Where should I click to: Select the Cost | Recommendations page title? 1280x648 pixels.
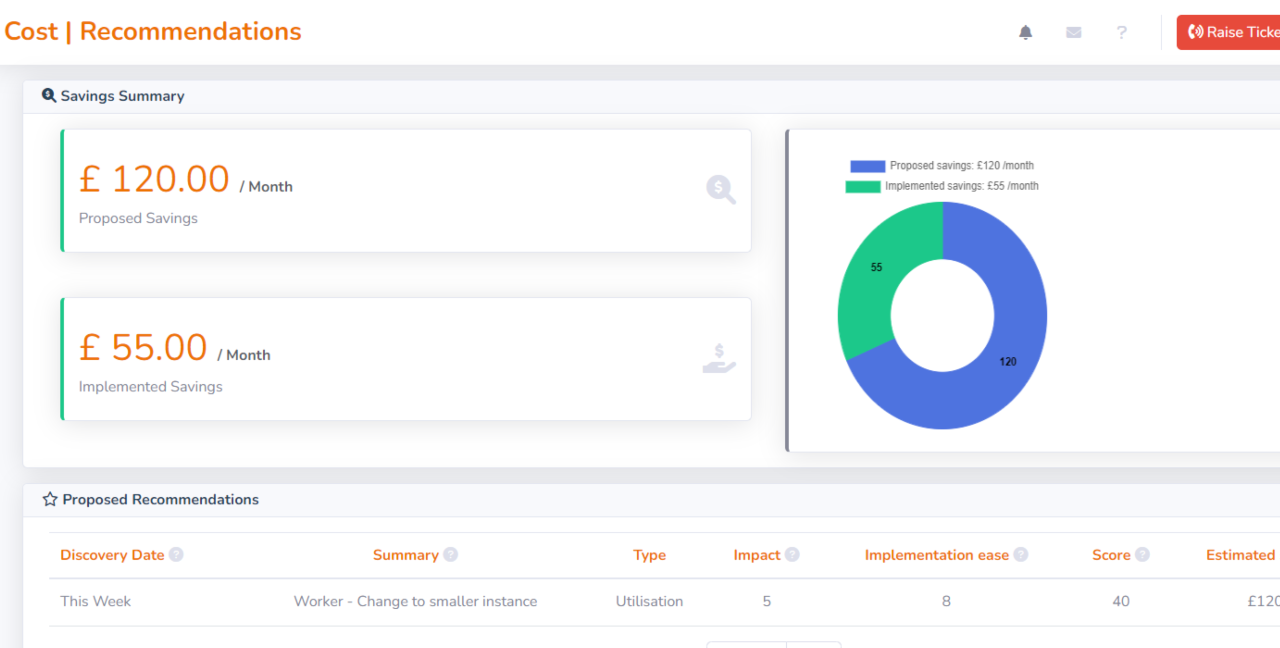[153, 31]
